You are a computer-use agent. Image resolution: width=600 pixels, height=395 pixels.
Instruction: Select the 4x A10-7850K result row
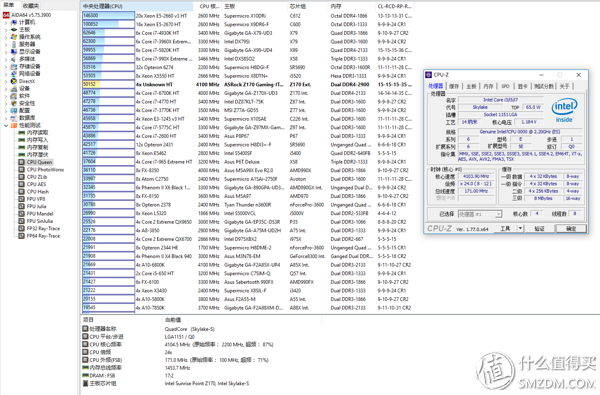point(248,308)
